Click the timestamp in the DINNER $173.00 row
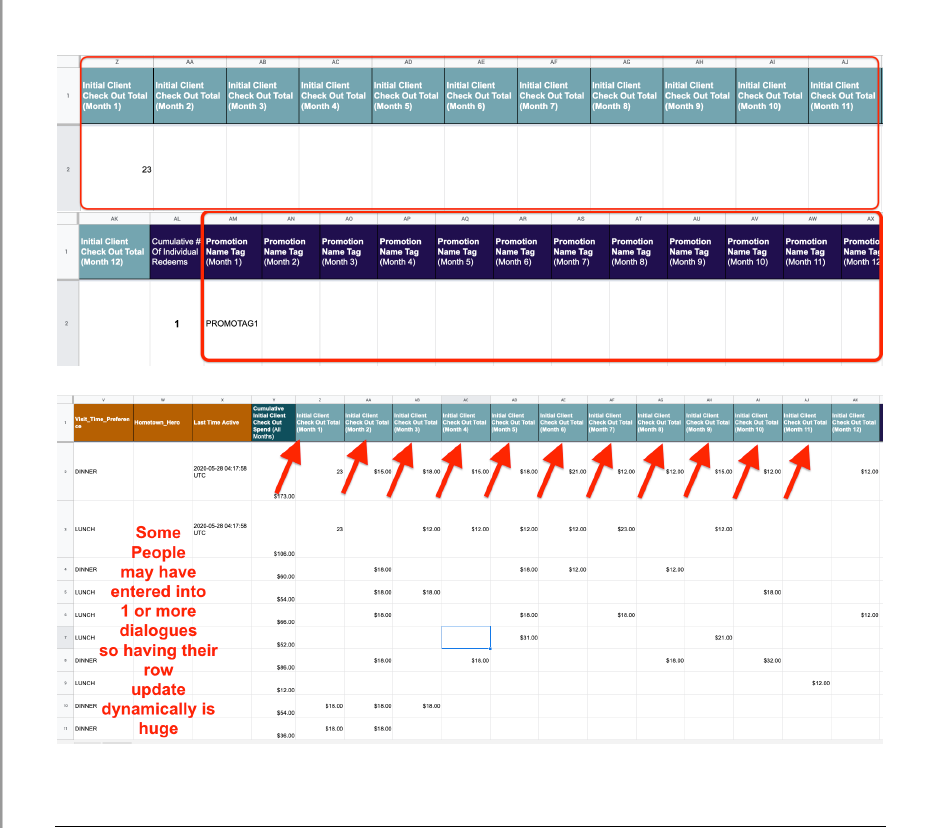 coord(222,471)
